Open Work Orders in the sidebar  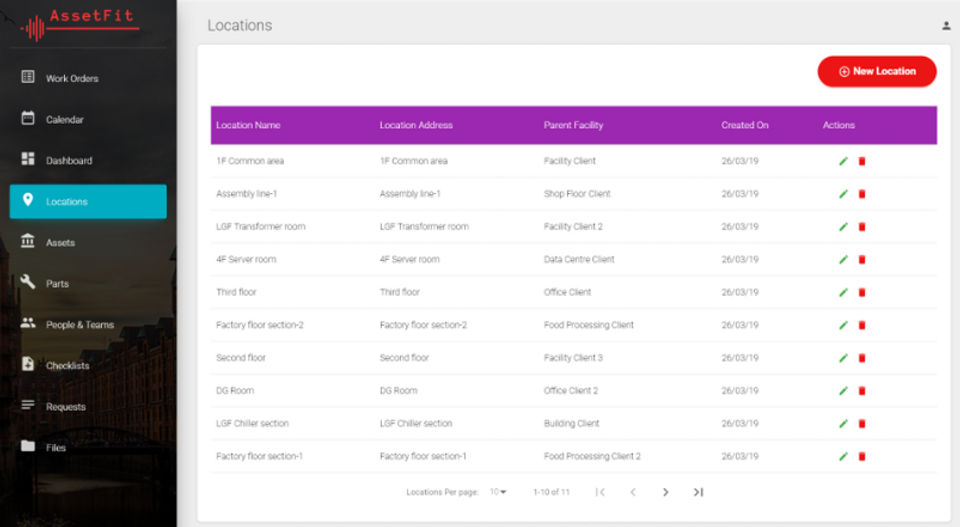coord(88,78)
